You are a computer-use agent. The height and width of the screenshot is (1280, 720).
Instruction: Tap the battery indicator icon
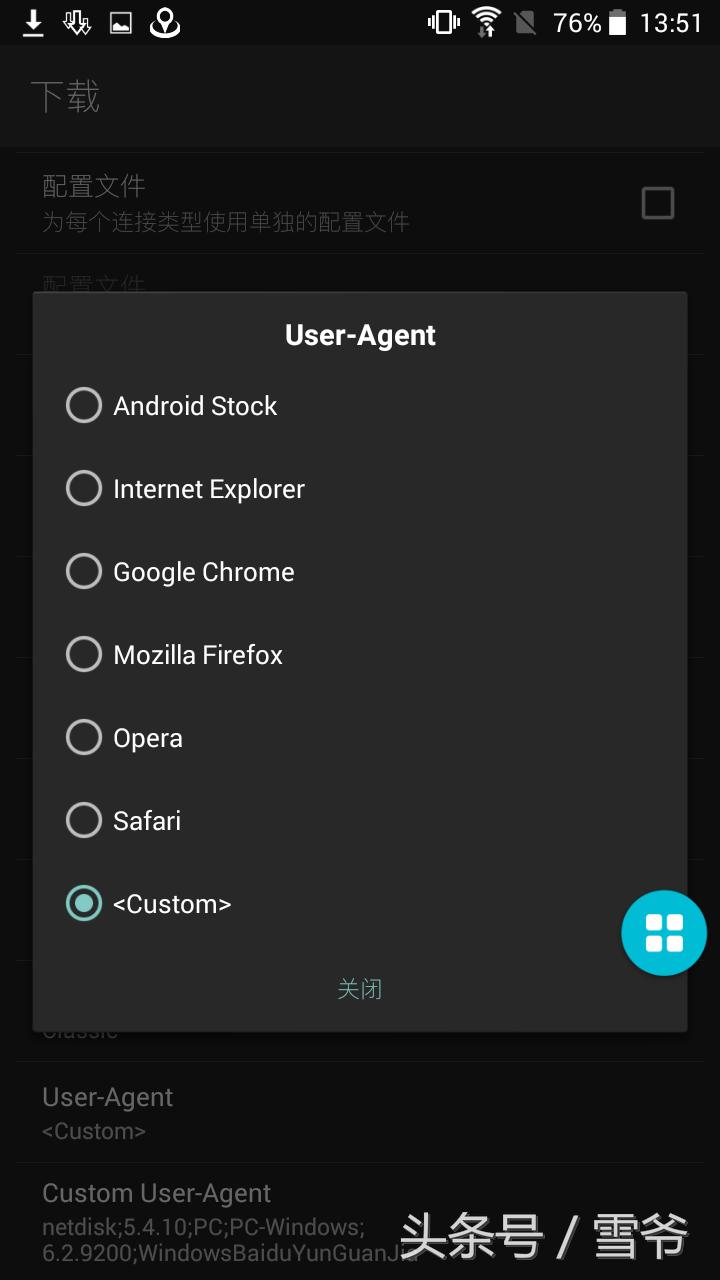pyautogui.click(x=618, y=23)
